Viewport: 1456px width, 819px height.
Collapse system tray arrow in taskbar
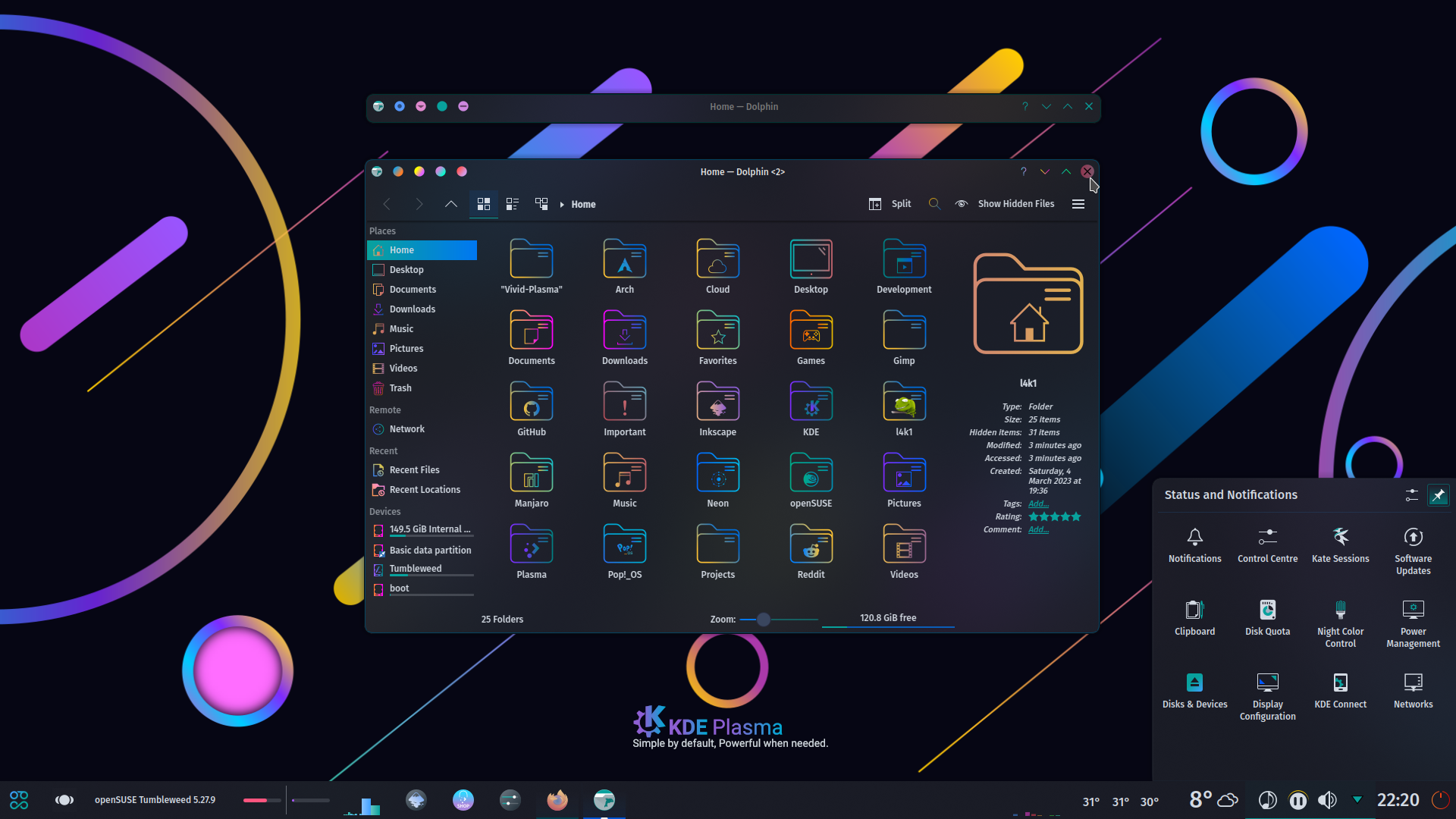coord(1357,800)
